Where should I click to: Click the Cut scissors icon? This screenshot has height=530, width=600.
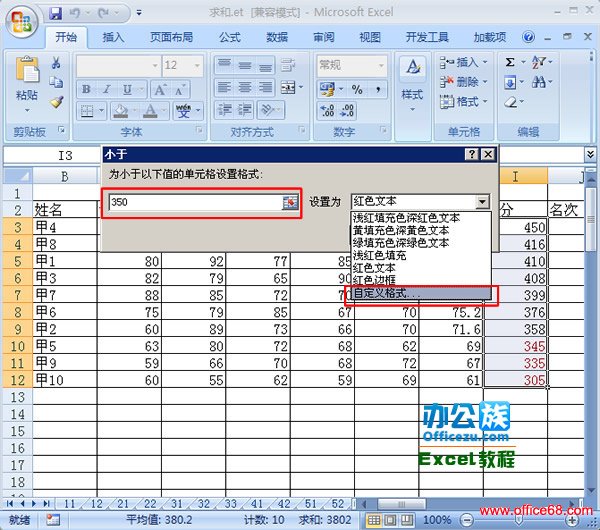point(57,64)
